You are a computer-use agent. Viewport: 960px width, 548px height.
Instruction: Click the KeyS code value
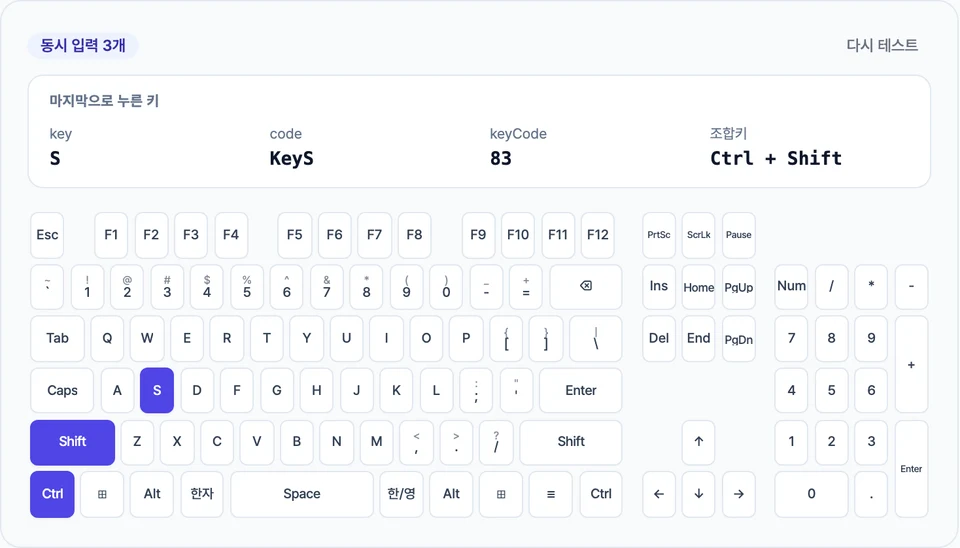click(291, 159)
